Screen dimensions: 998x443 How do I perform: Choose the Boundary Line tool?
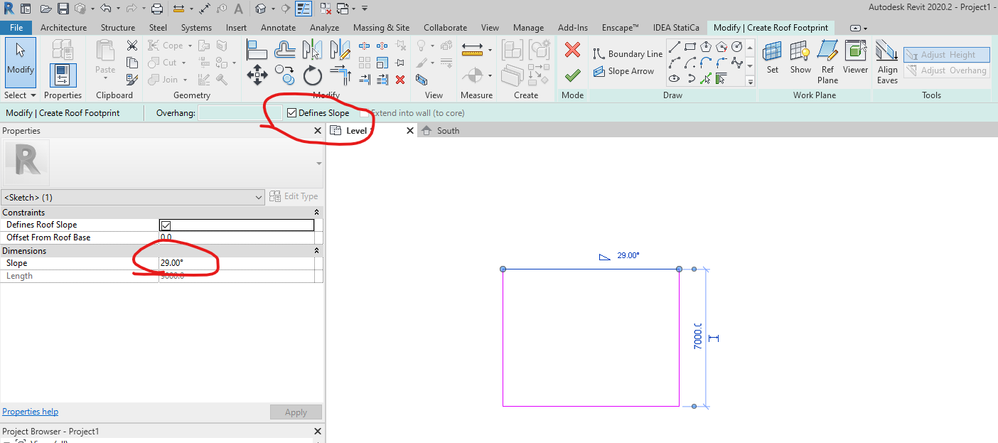click(x=628, y=54)
